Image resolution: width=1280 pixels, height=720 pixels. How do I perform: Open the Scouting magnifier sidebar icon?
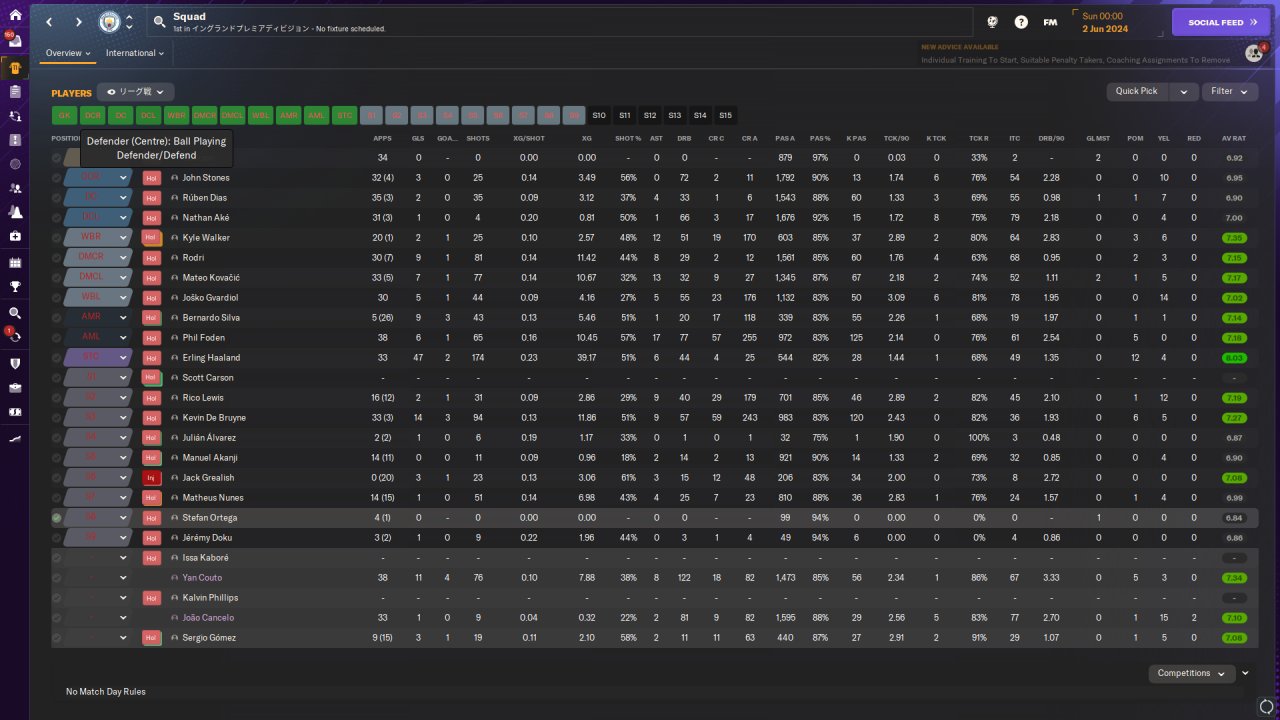pyautogui.click(x=14, y=313)
